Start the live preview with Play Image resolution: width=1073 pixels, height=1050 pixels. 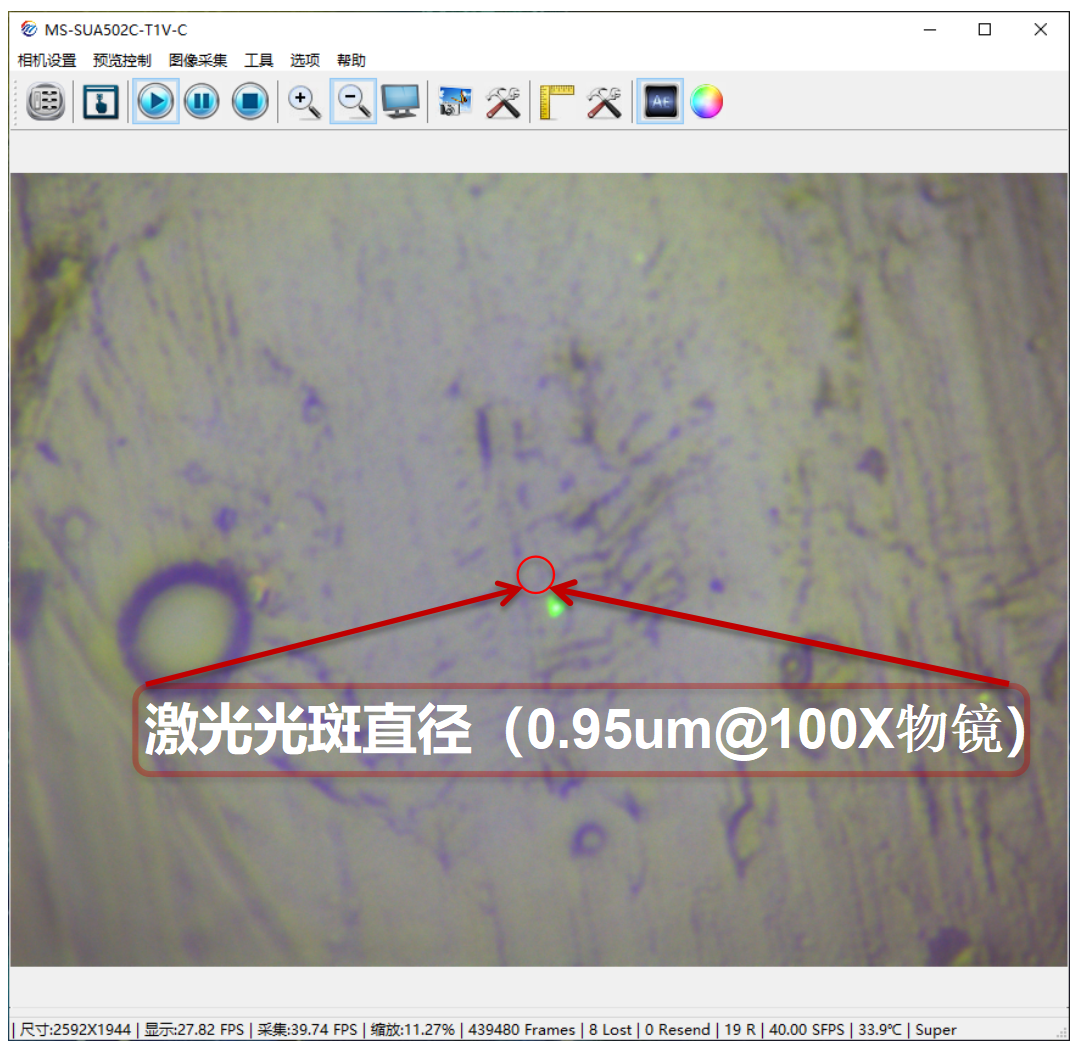tap(155, 102)
